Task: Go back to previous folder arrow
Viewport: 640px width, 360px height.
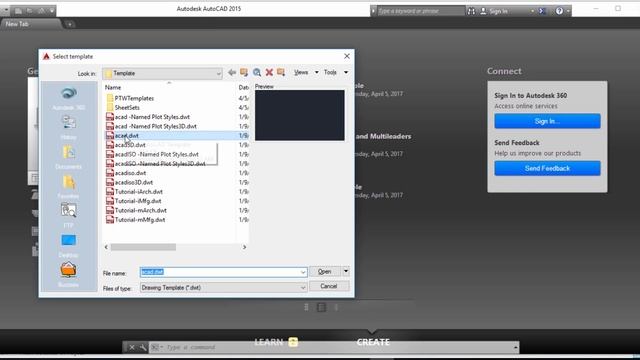Action: click(x=232, y=72)
